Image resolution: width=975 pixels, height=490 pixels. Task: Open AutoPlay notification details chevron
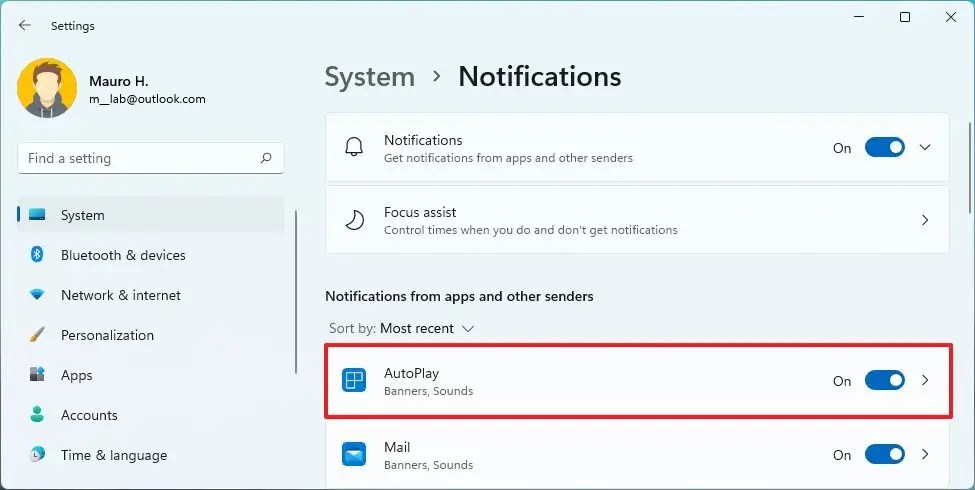925,381
